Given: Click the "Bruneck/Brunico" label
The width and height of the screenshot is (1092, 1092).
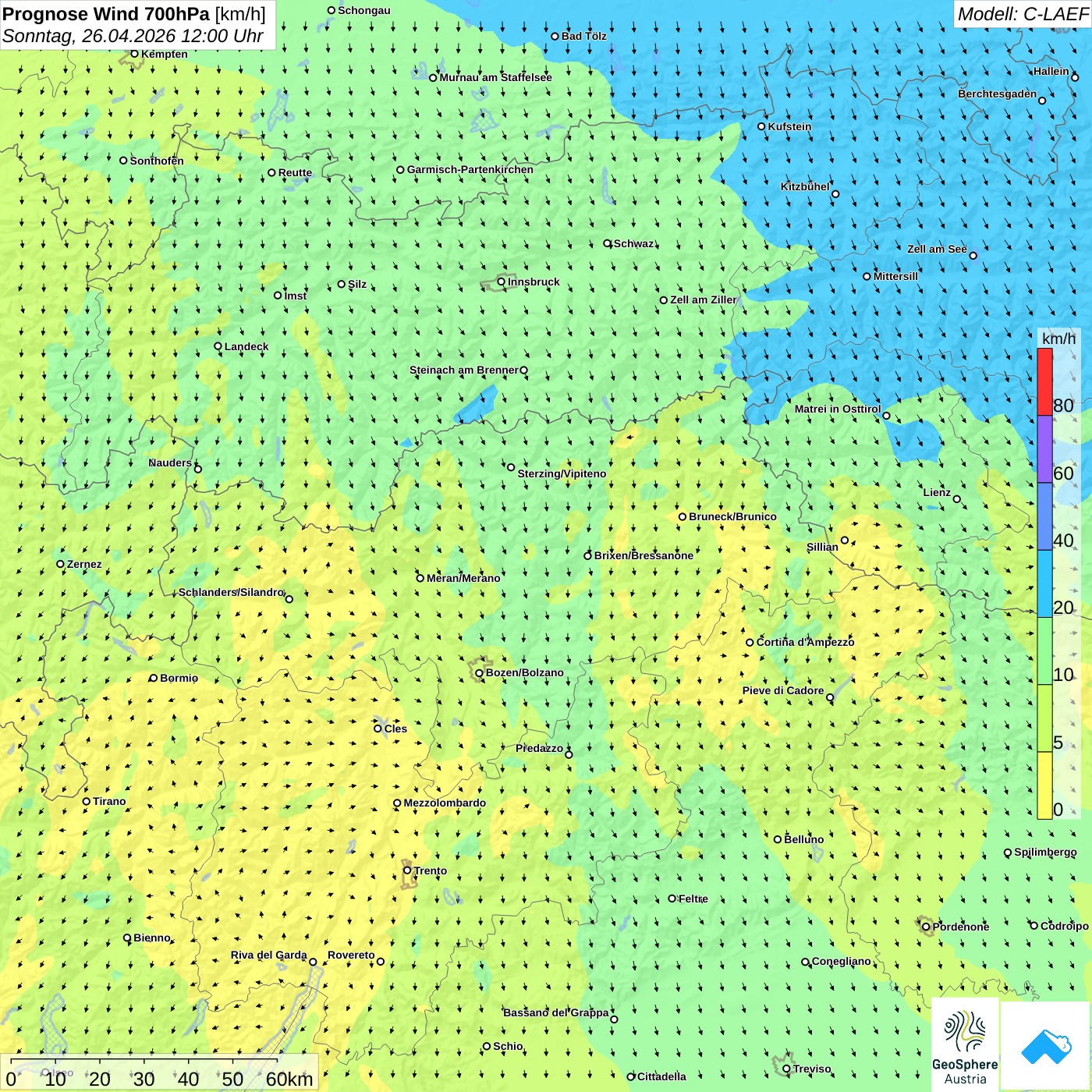Looking at the screenshot, I should (x=732, y=516).
